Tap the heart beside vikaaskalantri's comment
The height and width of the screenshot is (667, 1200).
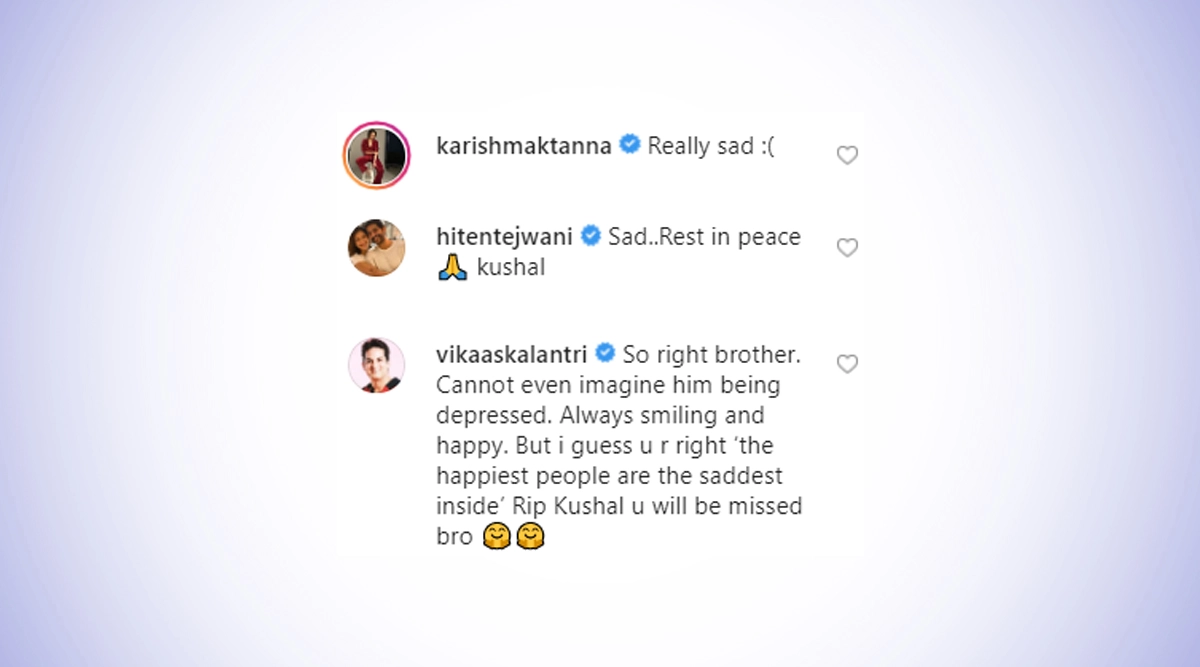(847, 364)
